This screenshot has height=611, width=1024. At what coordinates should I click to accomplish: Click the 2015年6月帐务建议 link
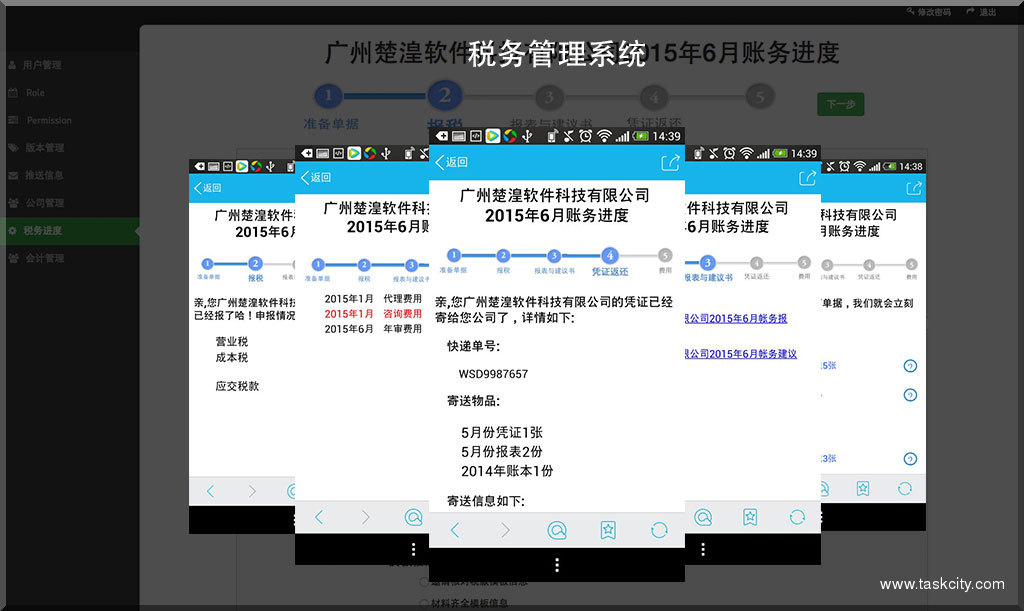[742, 354]
